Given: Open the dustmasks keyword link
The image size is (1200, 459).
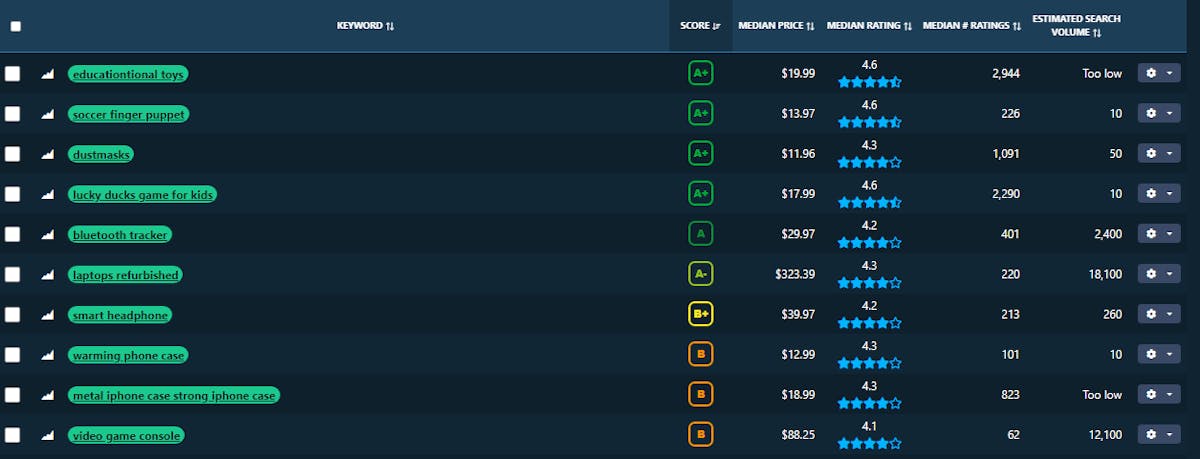Looking at the screenshot, I should click(x=101, y=154).
